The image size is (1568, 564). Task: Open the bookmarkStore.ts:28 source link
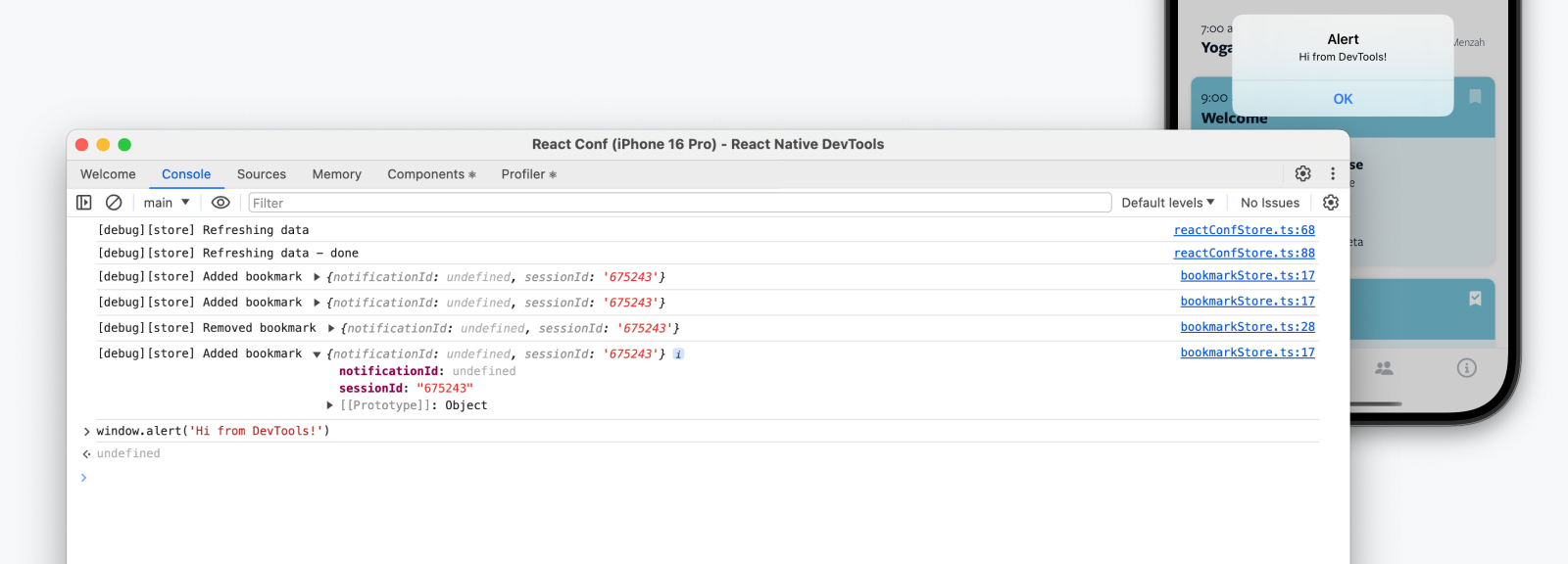point(1247,327)
